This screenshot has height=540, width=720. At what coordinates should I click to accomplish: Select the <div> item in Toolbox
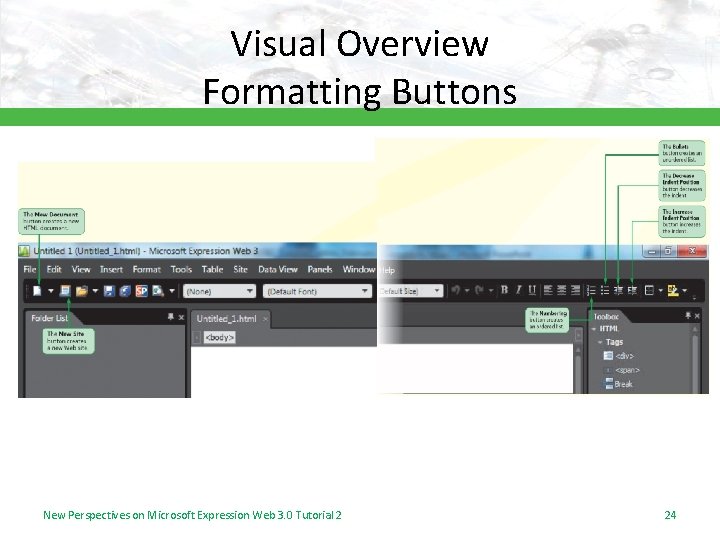coord(619,356)
